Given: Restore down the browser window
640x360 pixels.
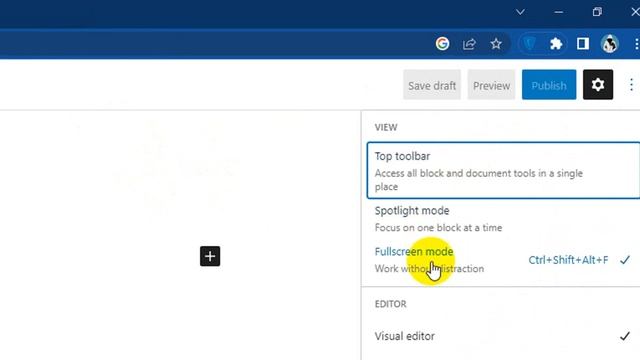Looking at the screenshot, I should pyautogui.click(x=597, y=12).
